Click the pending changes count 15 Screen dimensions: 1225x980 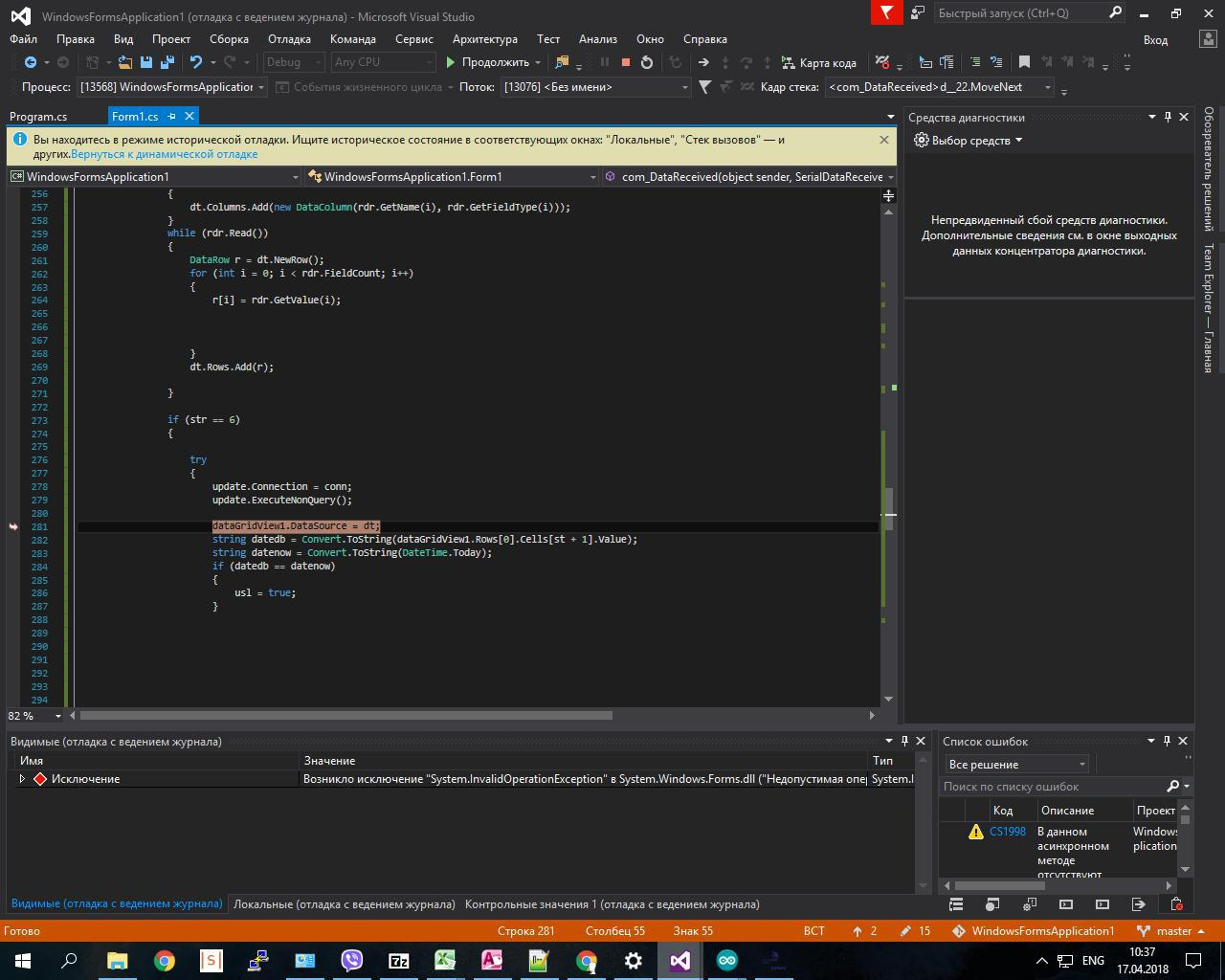916,931
